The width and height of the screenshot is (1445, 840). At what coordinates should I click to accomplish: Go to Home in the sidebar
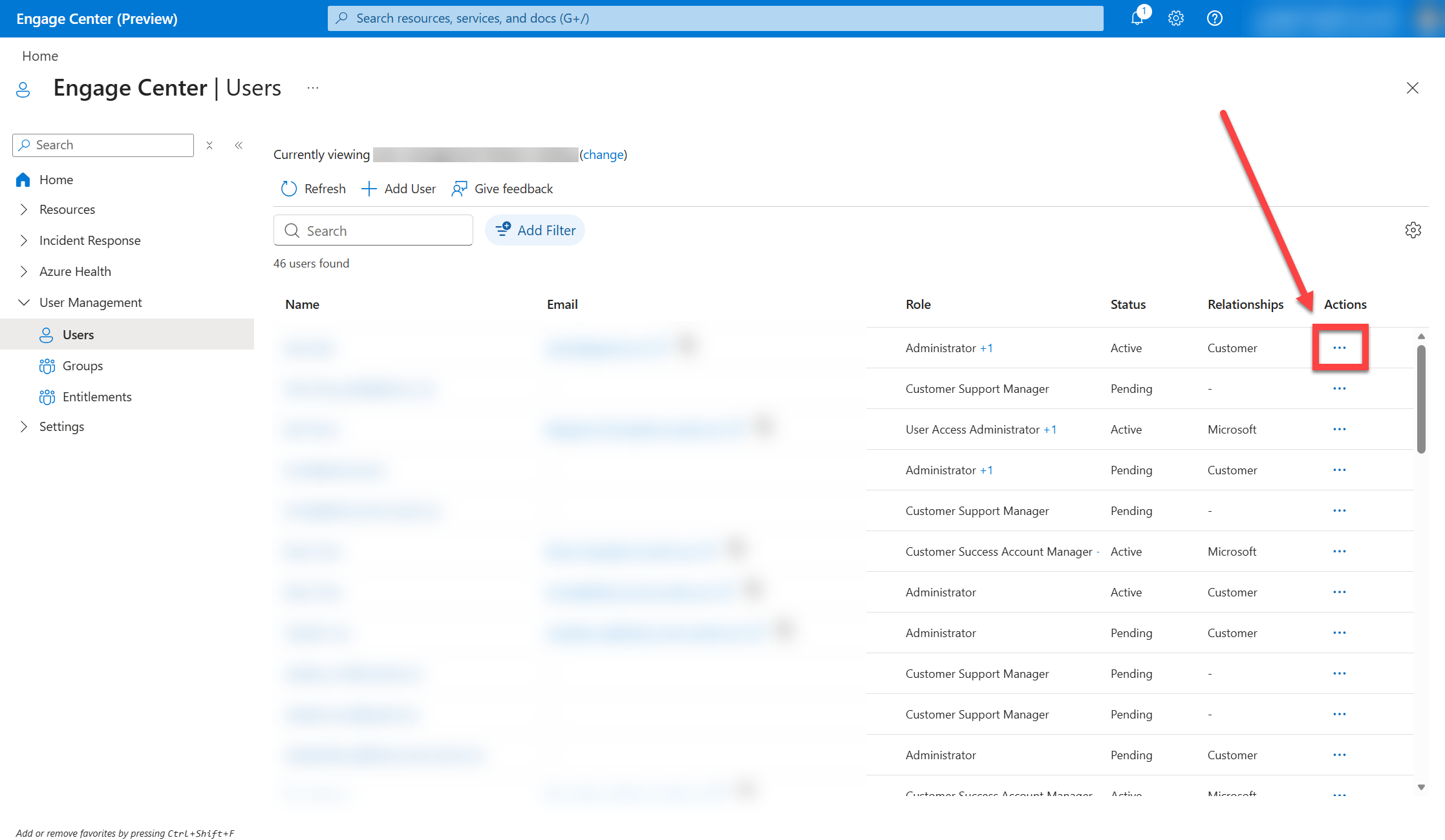56,180
